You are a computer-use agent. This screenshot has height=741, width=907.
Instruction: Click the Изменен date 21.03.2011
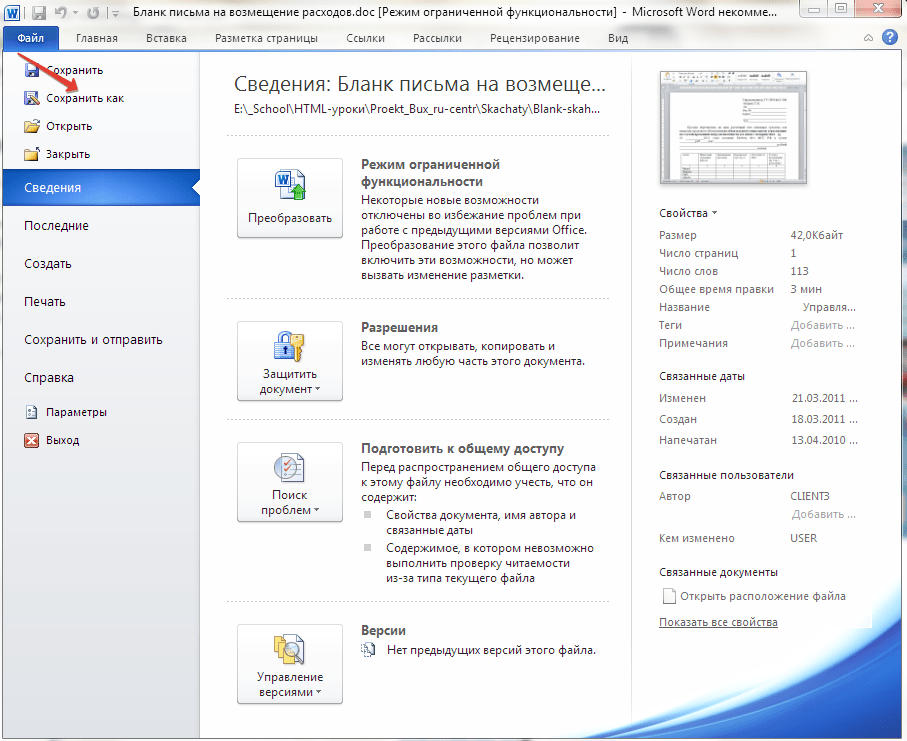[x=824, y=398]
